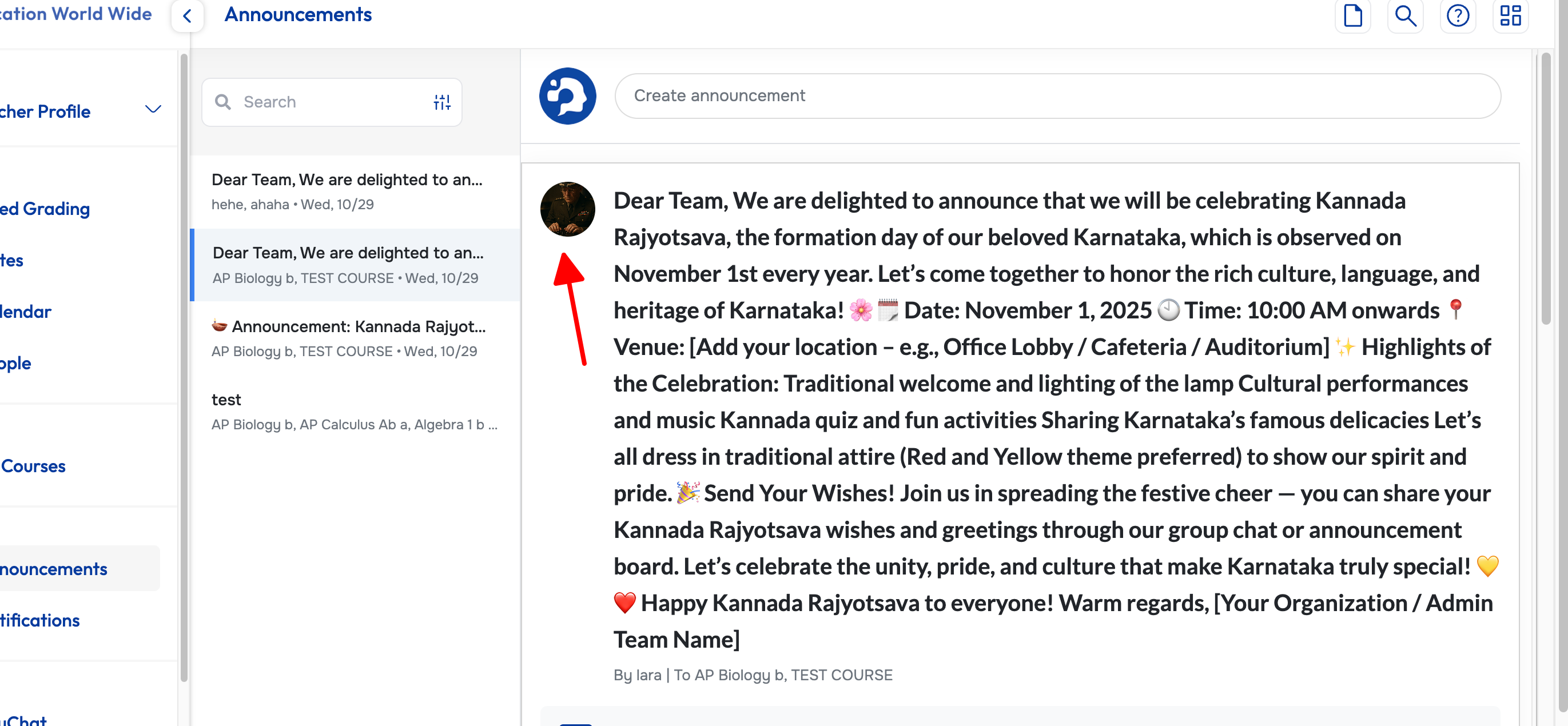Open the document icon in top bar

(x=1352, y=16)
